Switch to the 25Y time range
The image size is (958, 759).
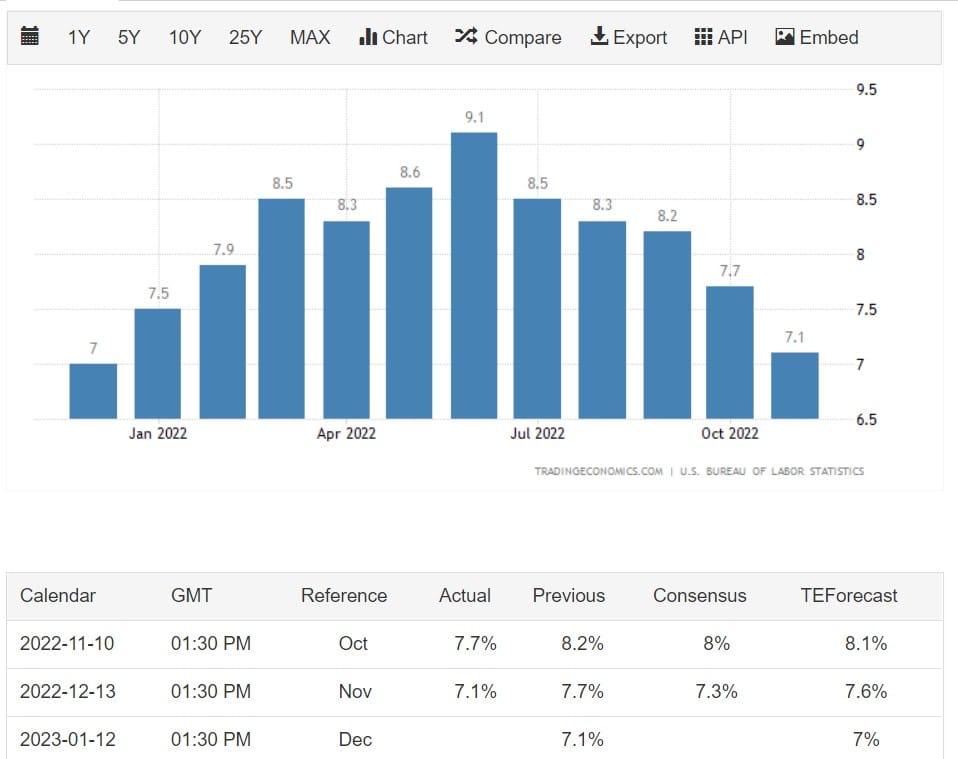pyautogui.click(x=245, y=37)
